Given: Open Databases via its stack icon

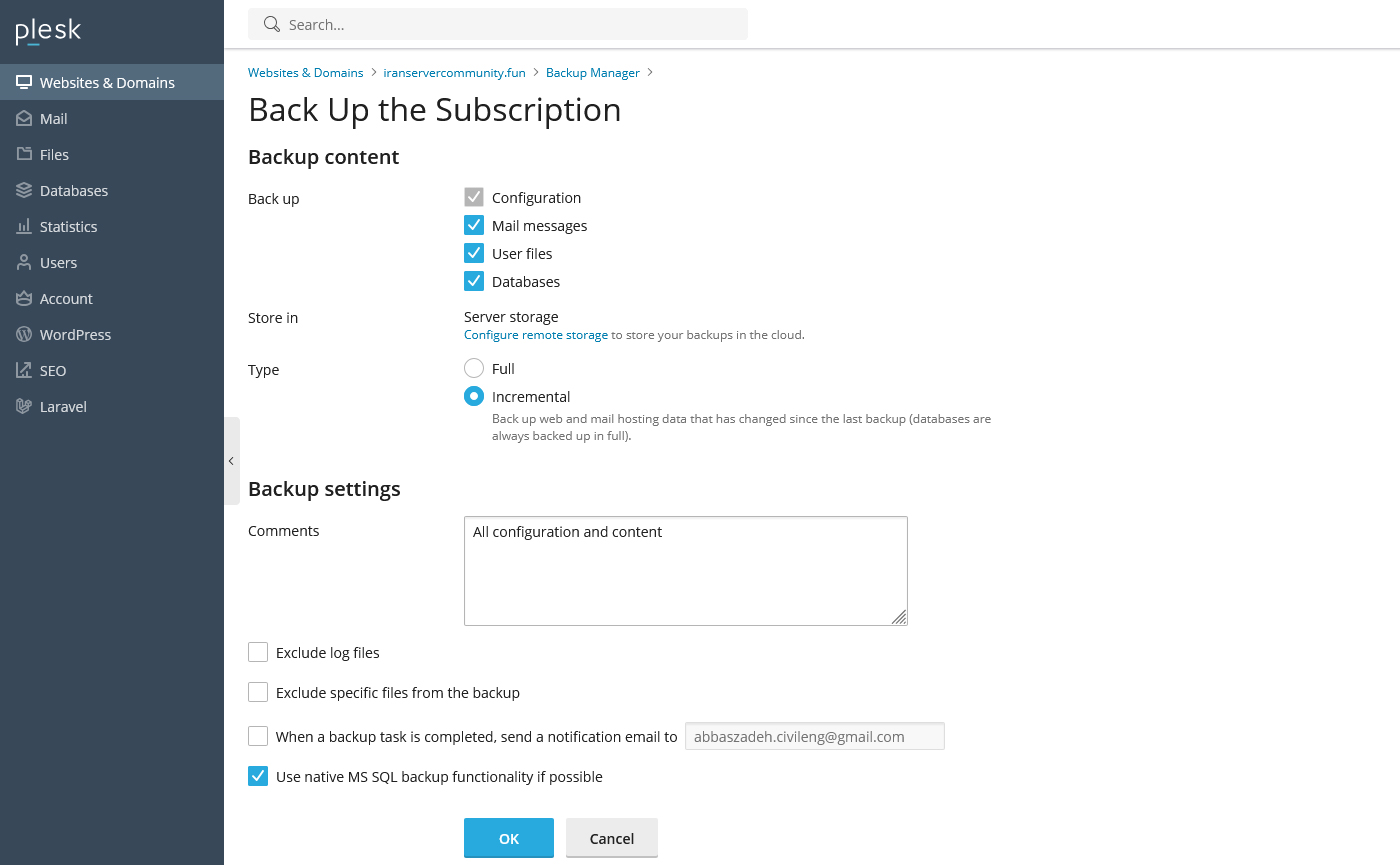Looking at the screenshot, I should pos(24,191).
